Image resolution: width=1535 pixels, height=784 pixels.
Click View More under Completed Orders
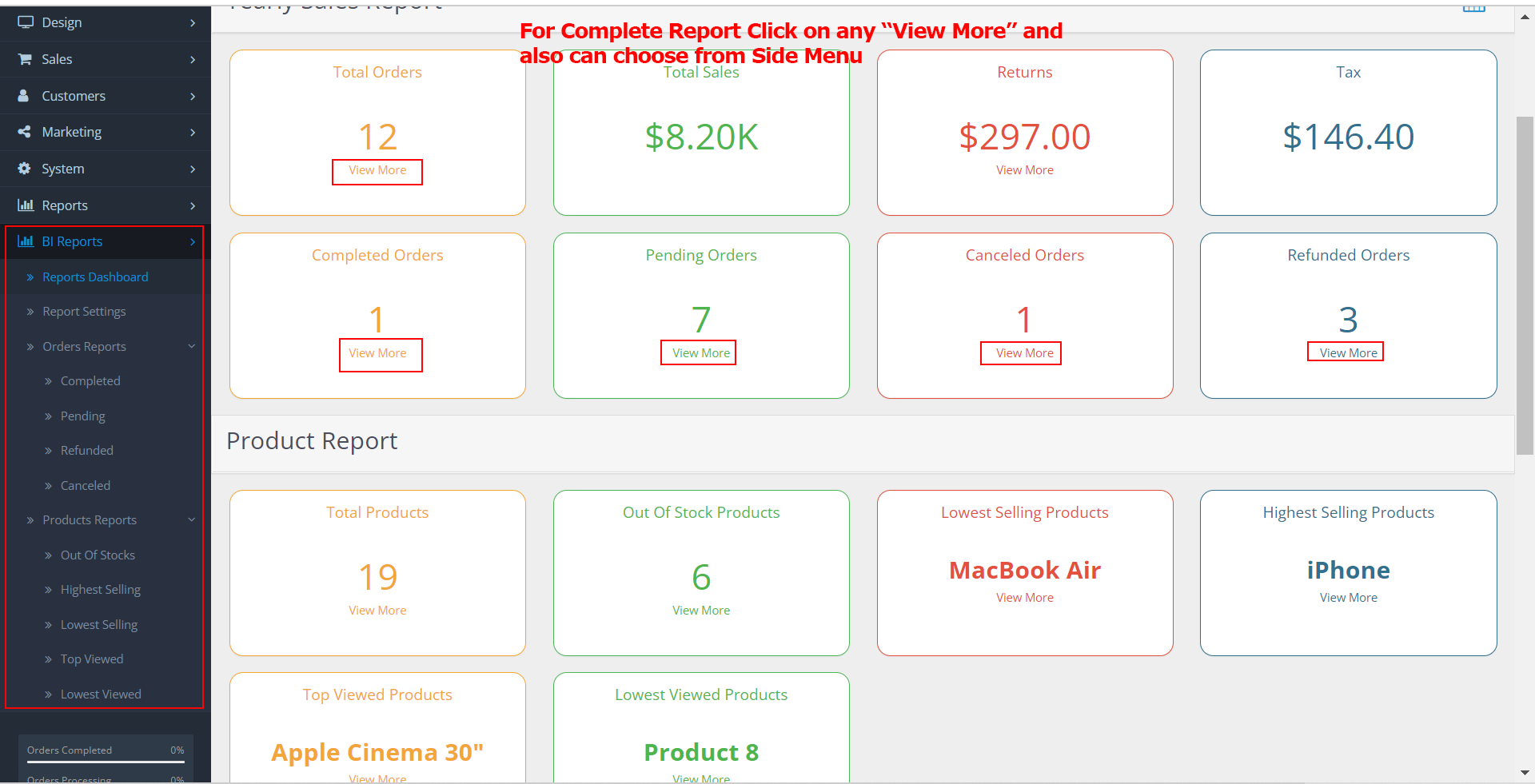(x=377, y=353)
